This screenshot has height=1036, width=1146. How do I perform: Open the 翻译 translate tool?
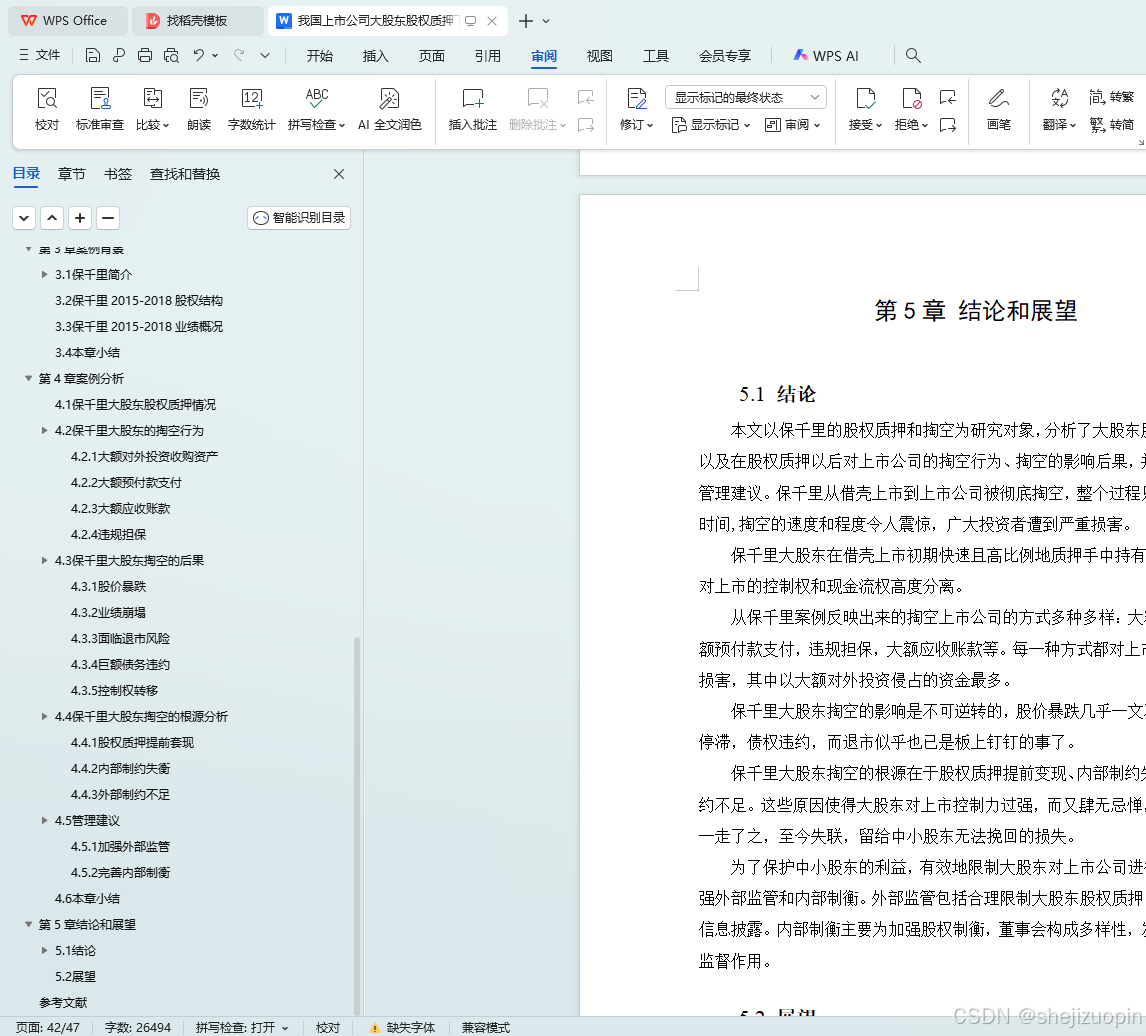tap(1059, 109)
